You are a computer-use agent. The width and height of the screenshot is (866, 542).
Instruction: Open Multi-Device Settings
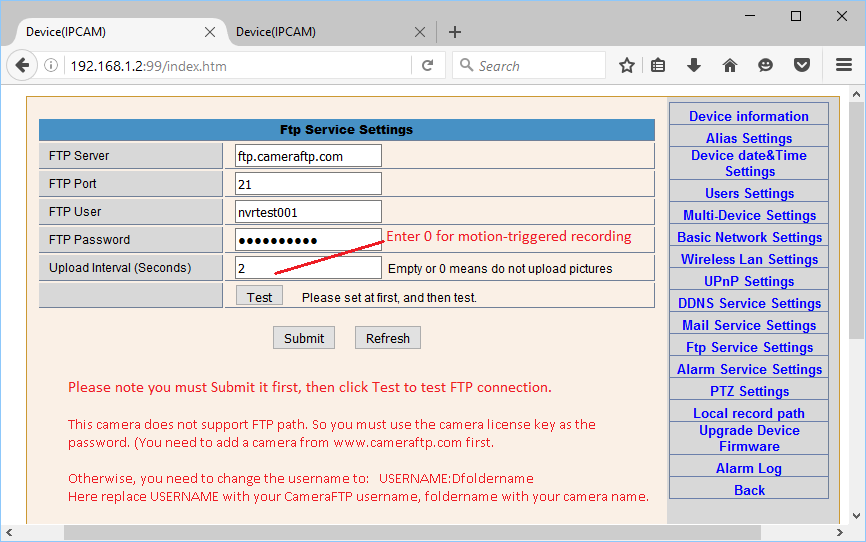749,215
